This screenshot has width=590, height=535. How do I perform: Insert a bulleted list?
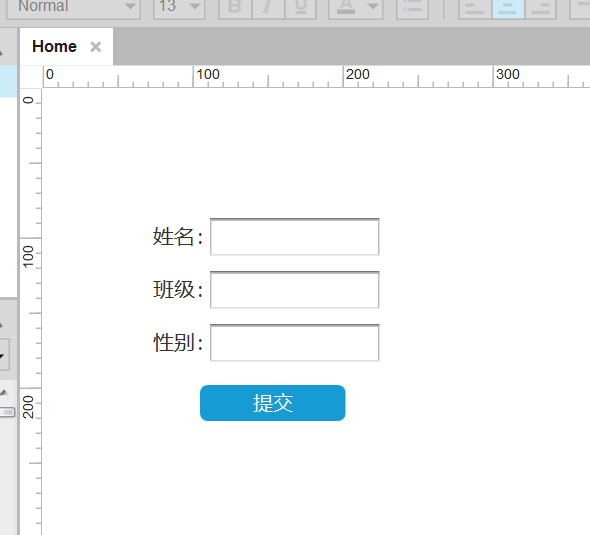click(x=412, y=8)
